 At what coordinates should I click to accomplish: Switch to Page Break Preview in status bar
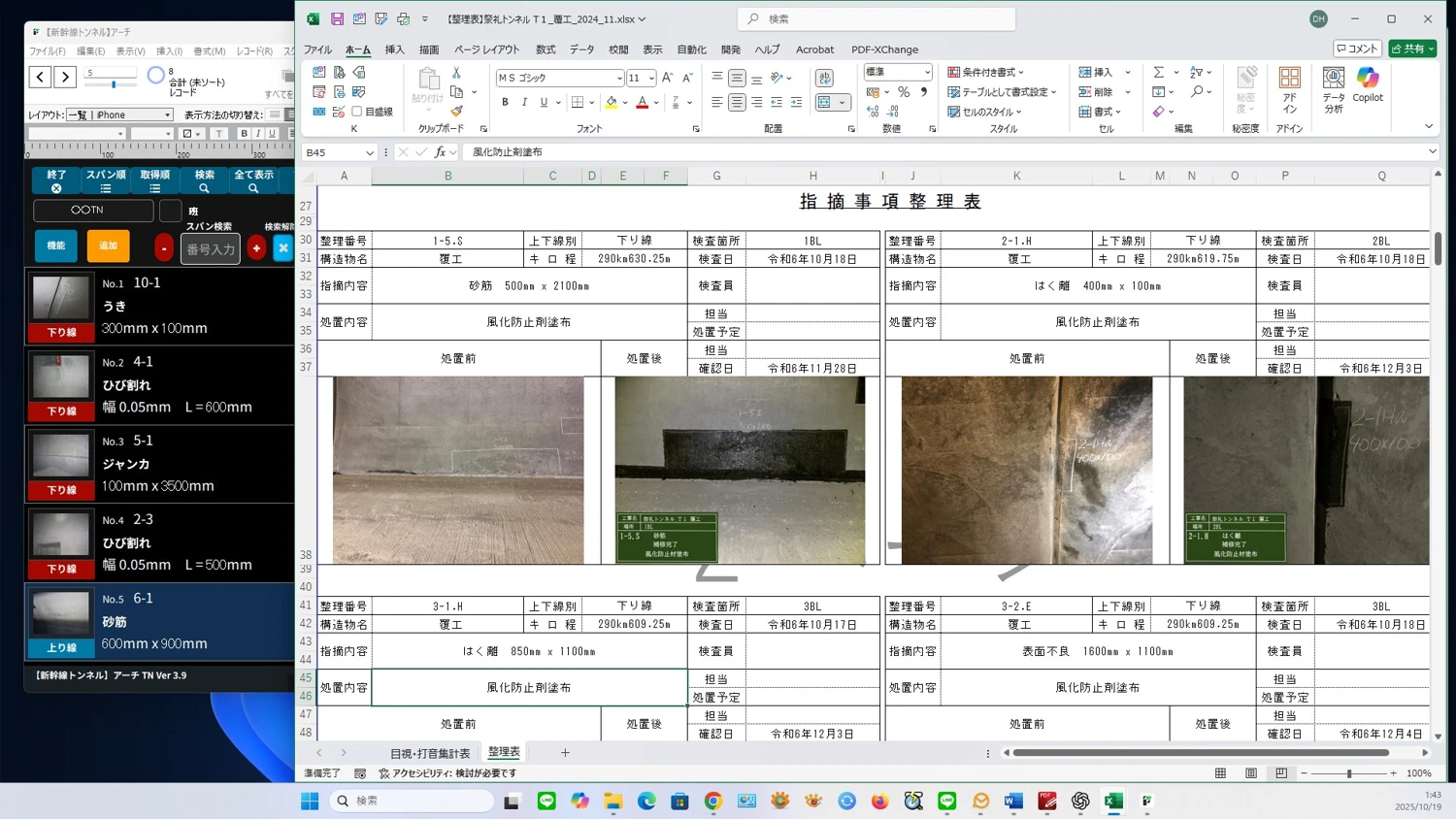point(1281,773)
